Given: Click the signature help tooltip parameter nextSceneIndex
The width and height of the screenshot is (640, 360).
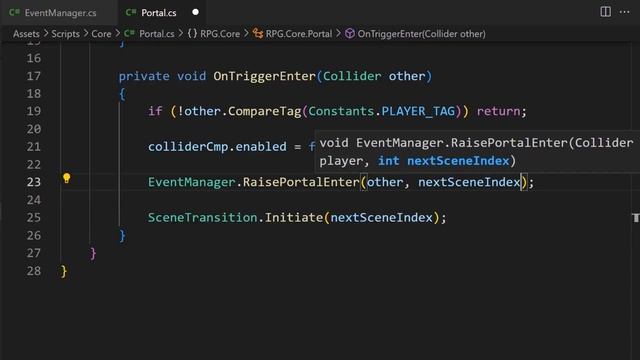Looking at the screenshot, I should pyautogui.click(x=458, y=161).
